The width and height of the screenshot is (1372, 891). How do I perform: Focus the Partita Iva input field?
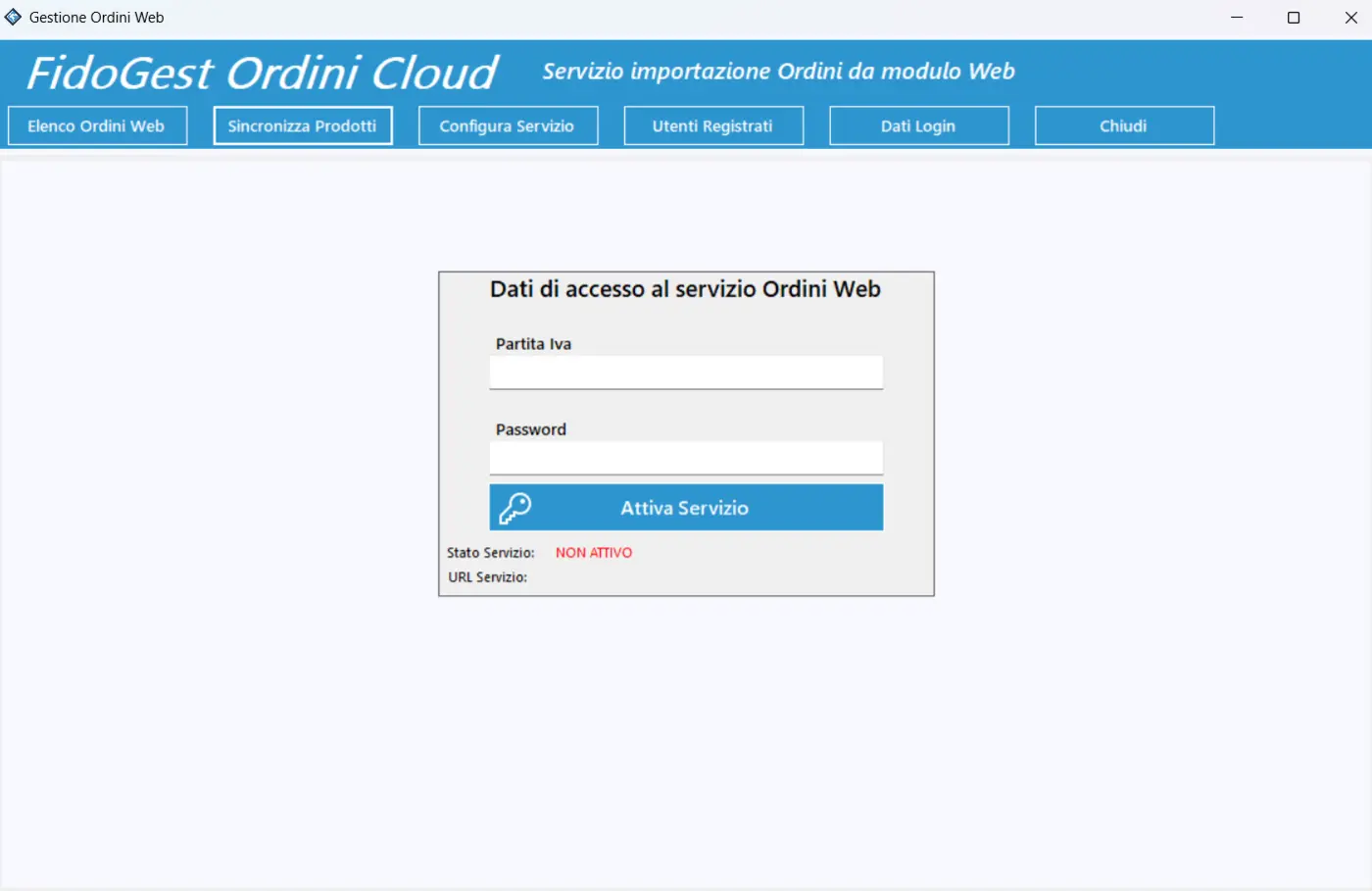click(686, 372)
